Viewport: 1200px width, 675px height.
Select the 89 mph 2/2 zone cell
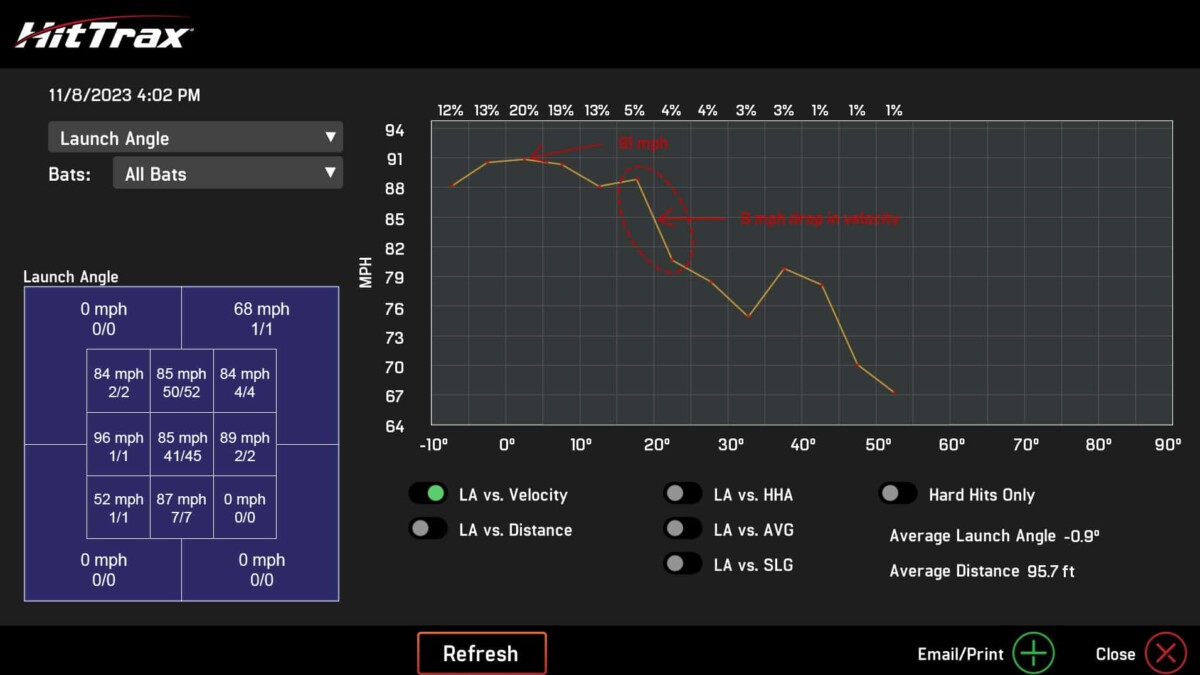(245, 445)
